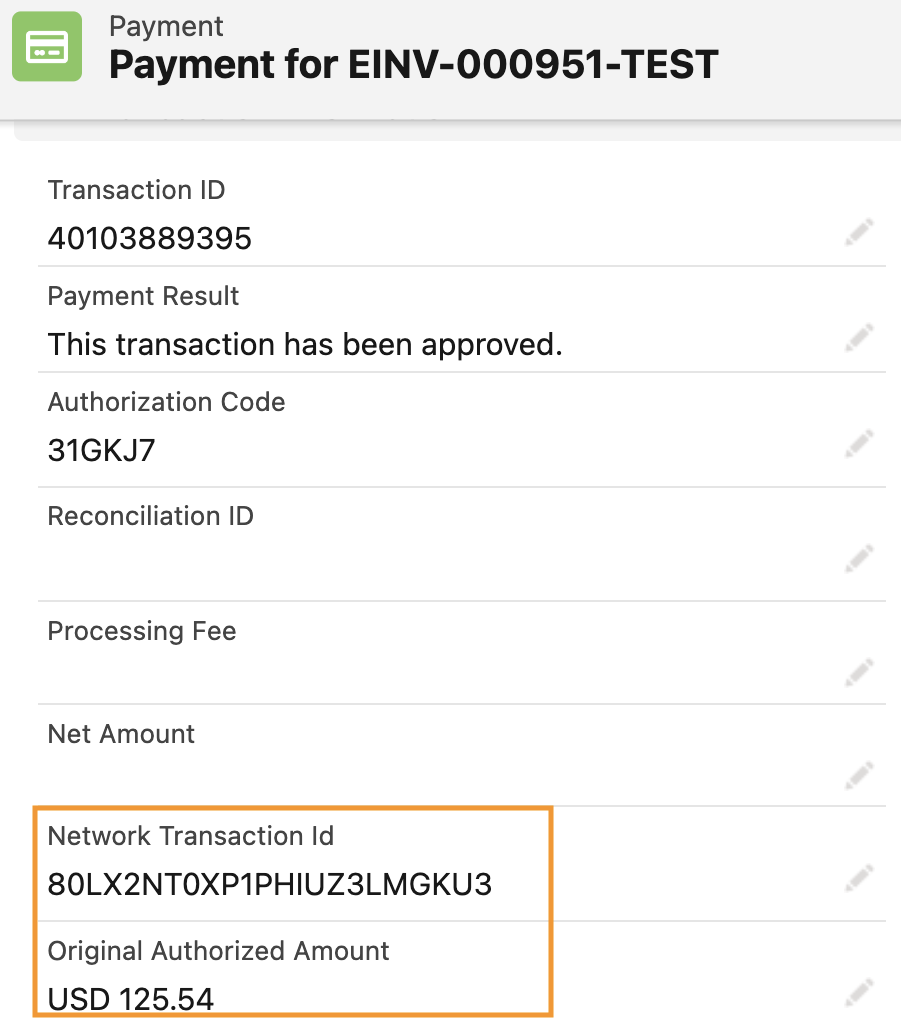Click the "Payment" object type label
The height and width of the screenshot is (1019, 901).
point(166,26)
